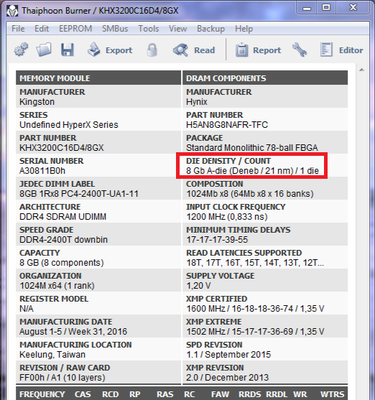Image resolution: width=375 pixels, height=400 pixels.
Task: Click the wrench tools icon
Action: (x=299, y=50)
